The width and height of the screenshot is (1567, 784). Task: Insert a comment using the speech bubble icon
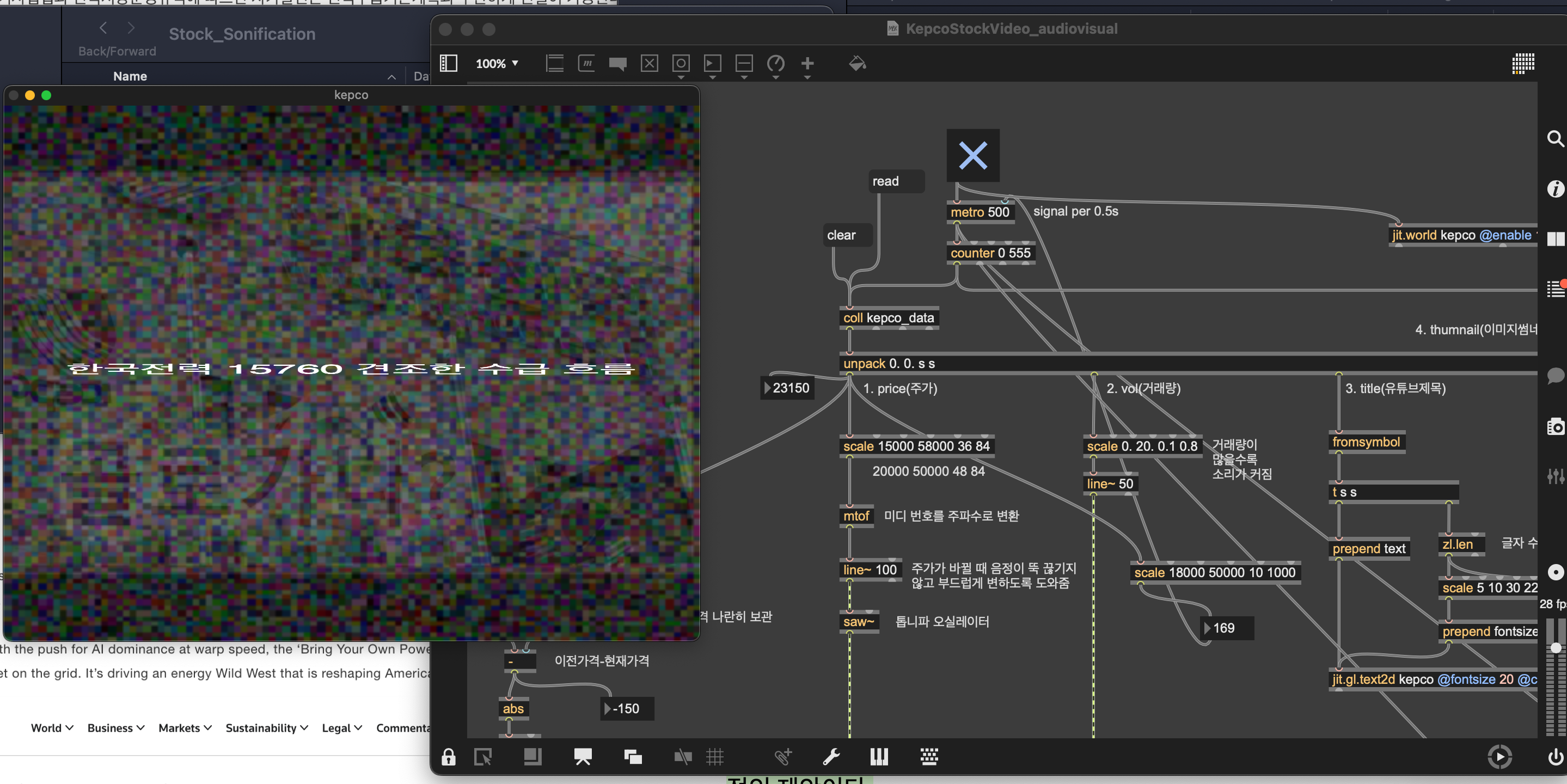pos(618,64)
